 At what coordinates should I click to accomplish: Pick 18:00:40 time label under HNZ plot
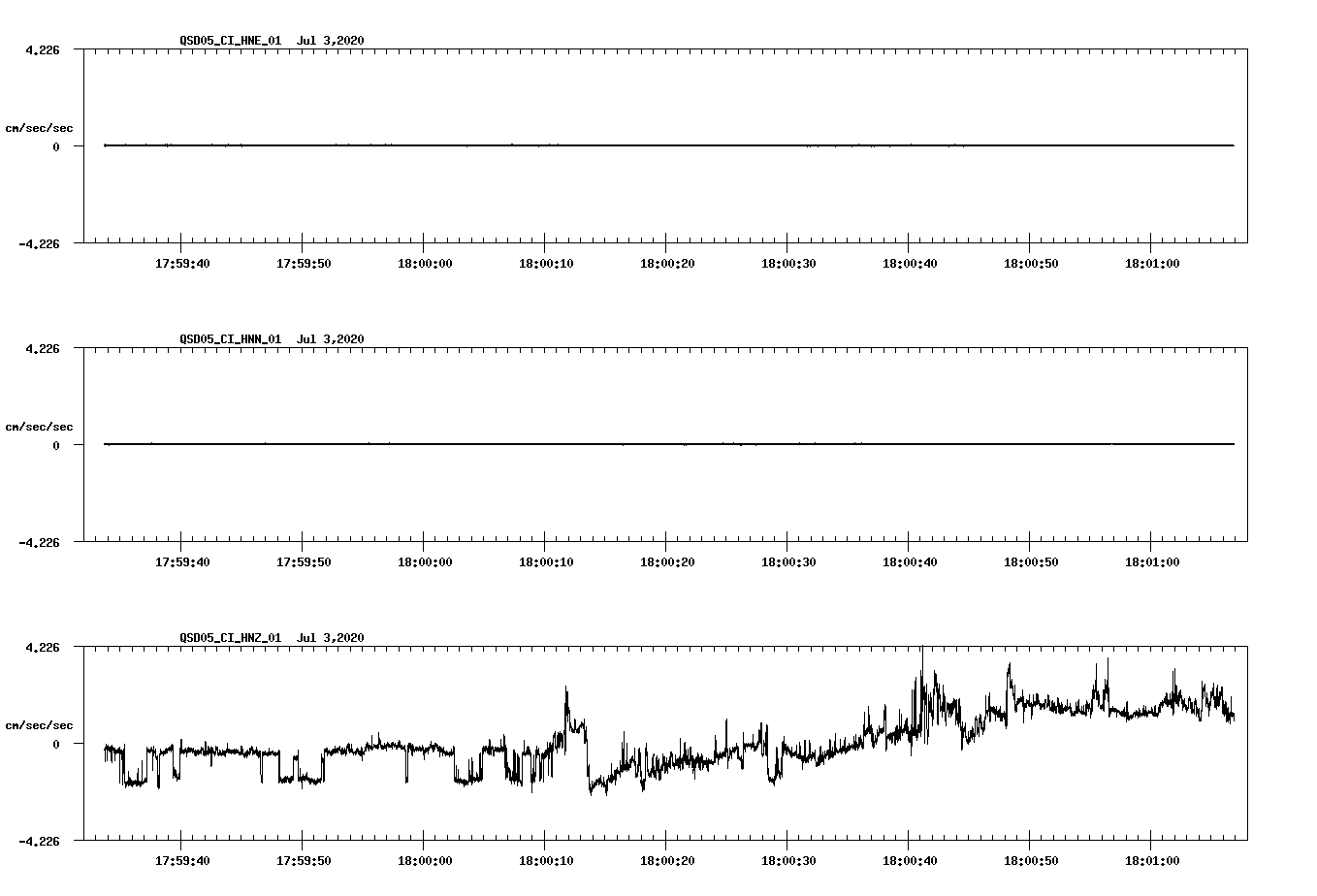click(910, 860)
